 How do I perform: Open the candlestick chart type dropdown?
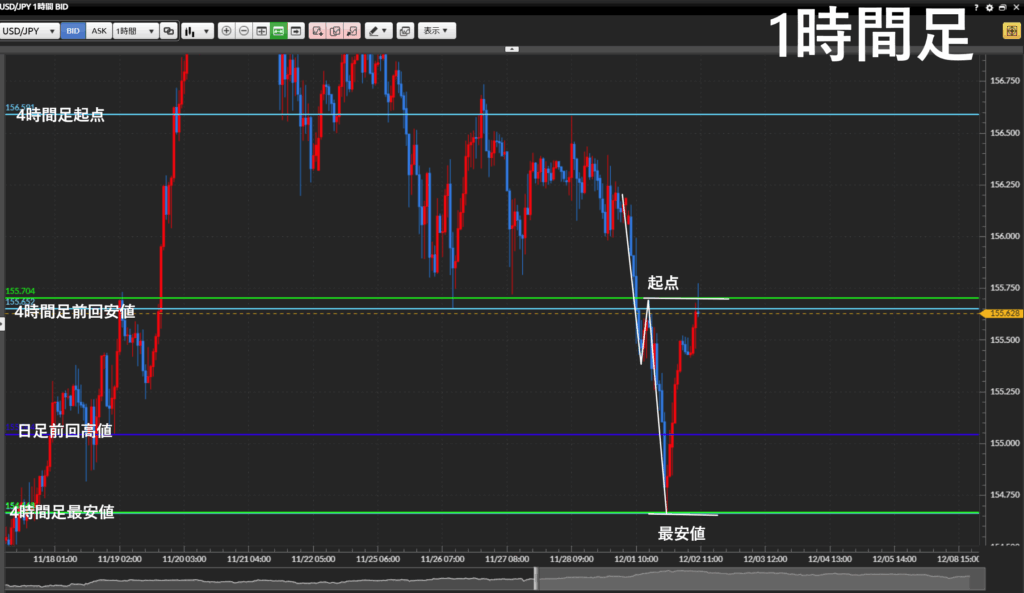(x=198, y=31)
